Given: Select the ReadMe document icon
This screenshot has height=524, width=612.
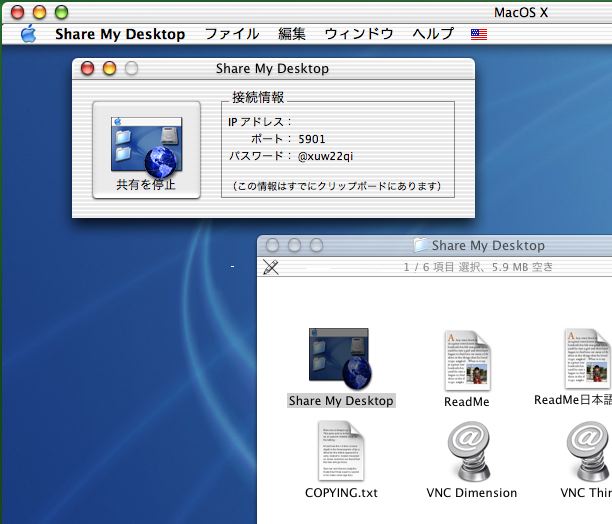Looking at the screenshot, I should [x=468, y=360].
